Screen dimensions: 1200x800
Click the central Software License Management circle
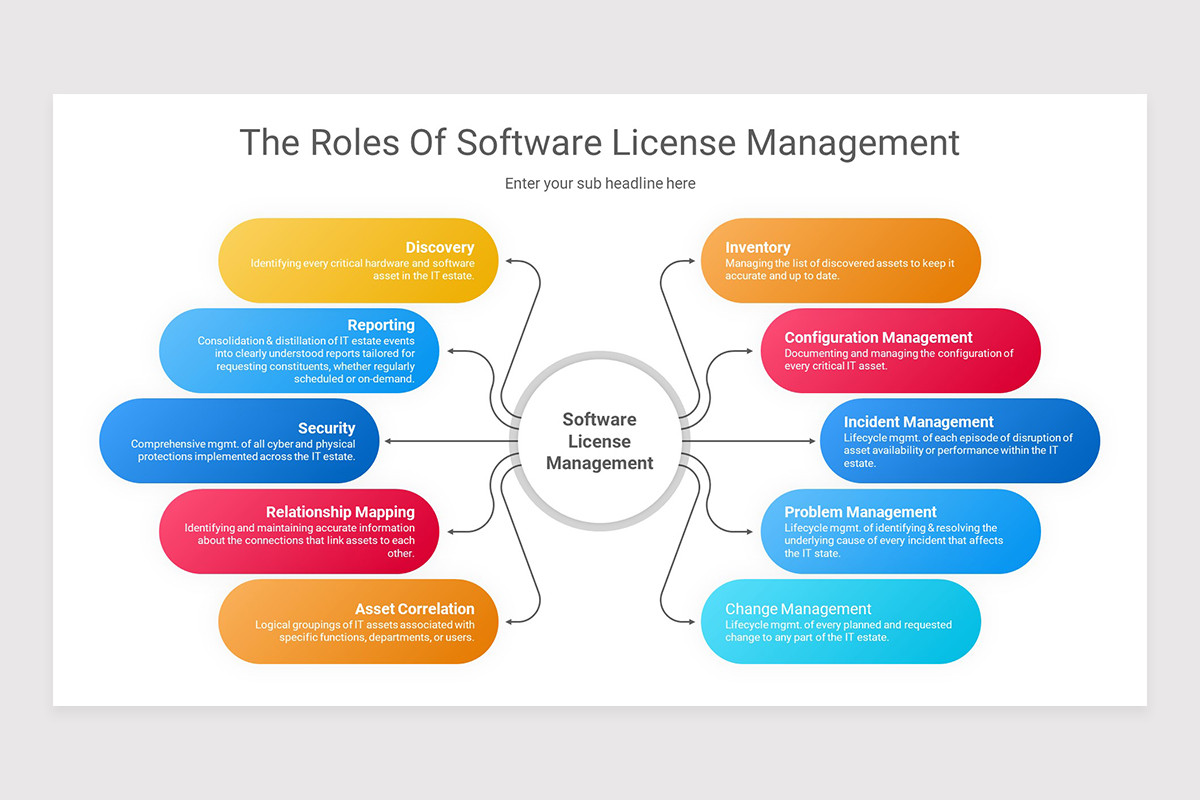point(599,441)
